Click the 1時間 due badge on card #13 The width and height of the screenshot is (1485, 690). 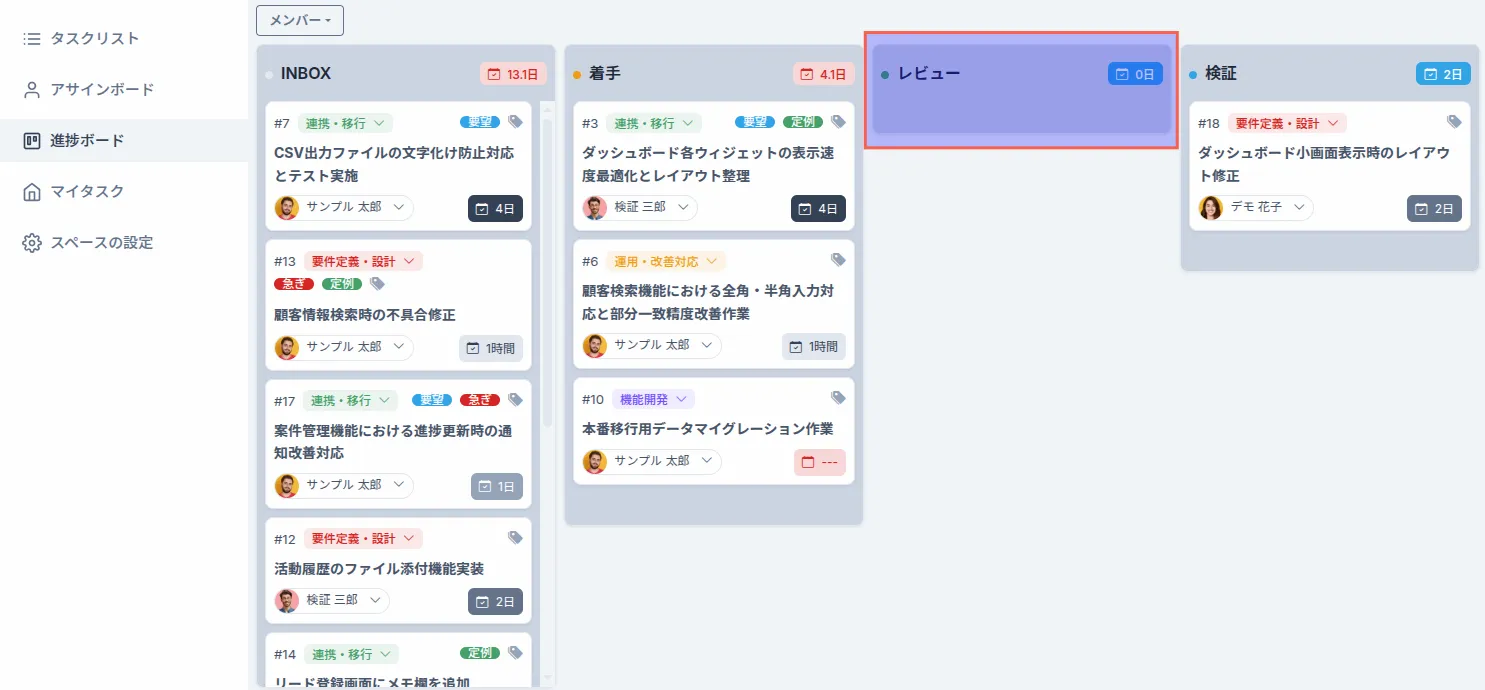(x=491, y=347)
